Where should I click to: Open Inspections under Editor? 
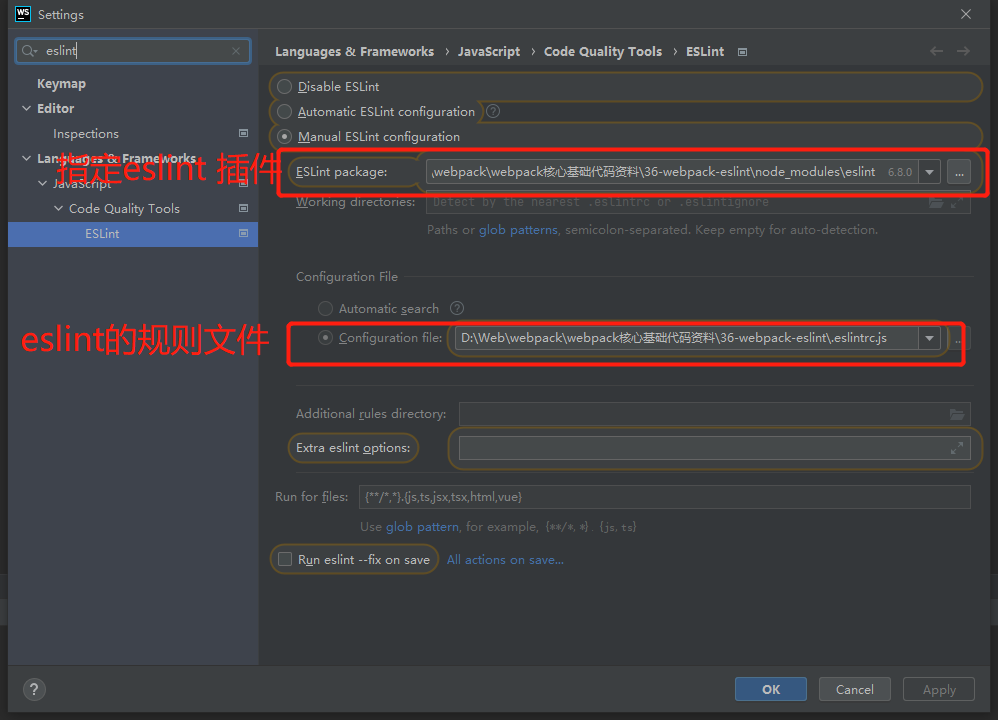pyautogui.click(x=86, y=134)
